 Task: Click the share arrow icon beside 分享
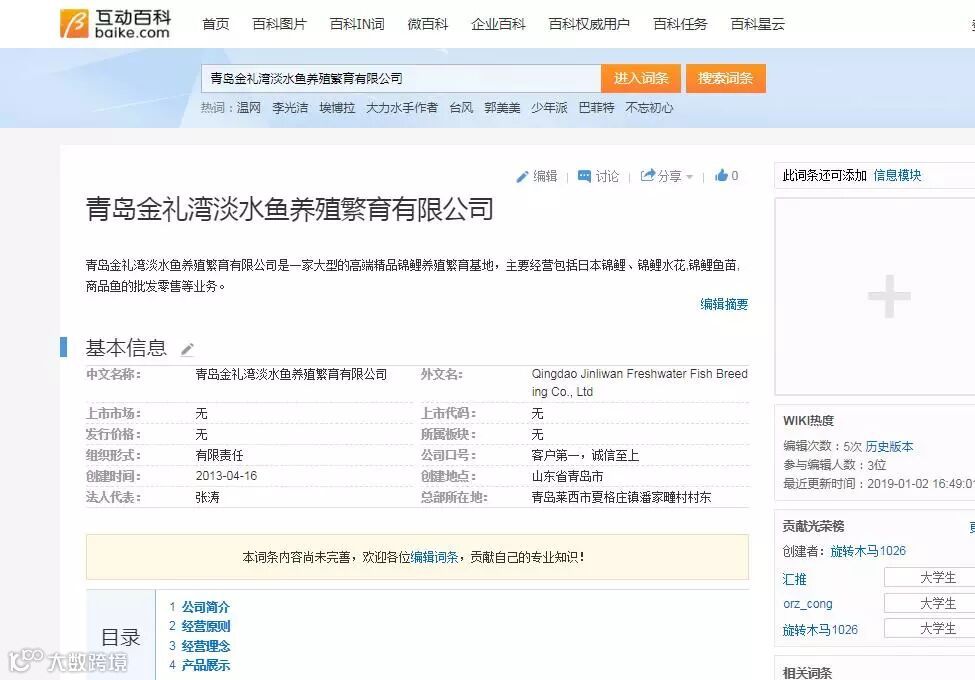pos(648,175)
